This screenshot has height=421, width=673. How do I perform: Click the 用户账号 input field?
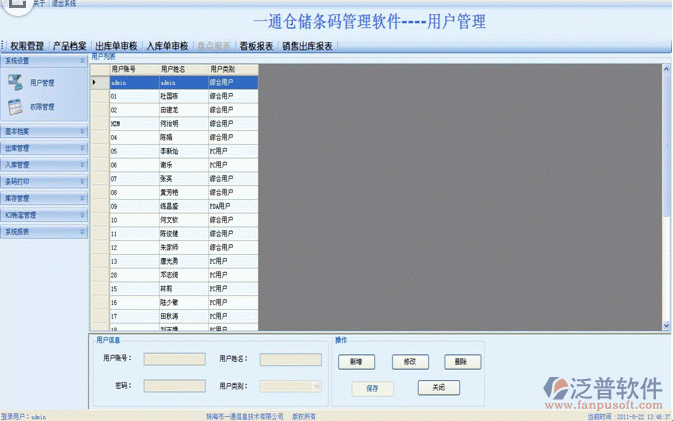[x=174, y=360]
